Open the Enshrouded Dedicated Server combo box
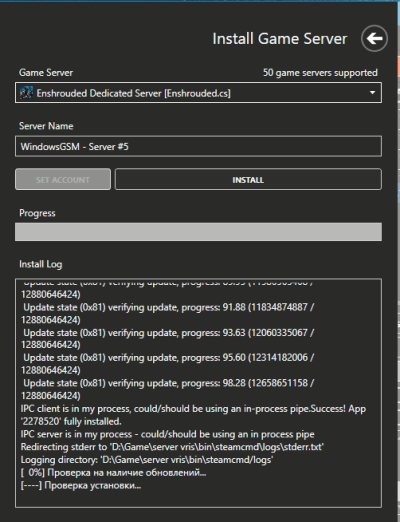400x522 pixels. [198, 93]
